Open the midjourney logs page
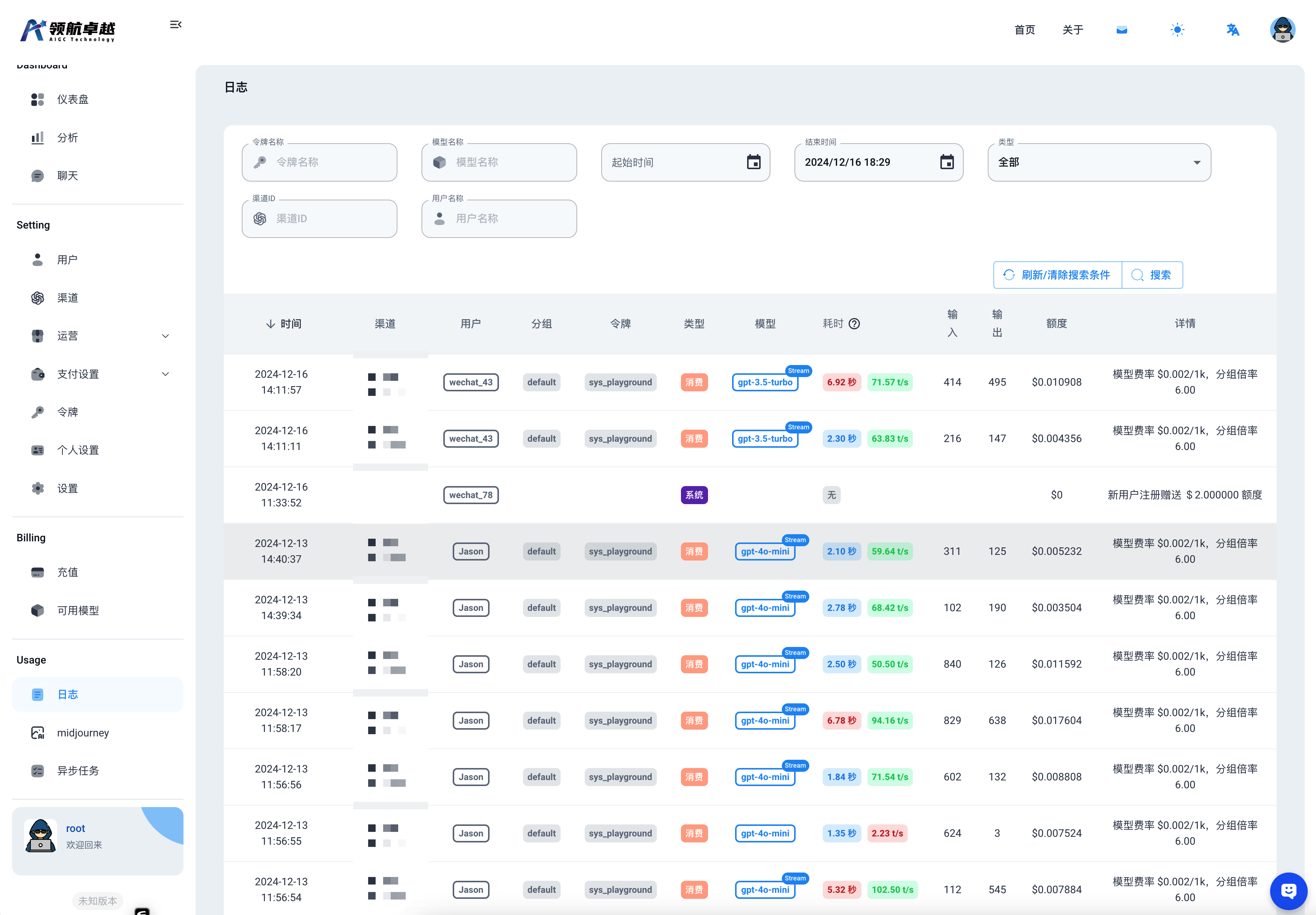Screen dimensions: 1316x915 pyautogui.click(x=83, y=733)
